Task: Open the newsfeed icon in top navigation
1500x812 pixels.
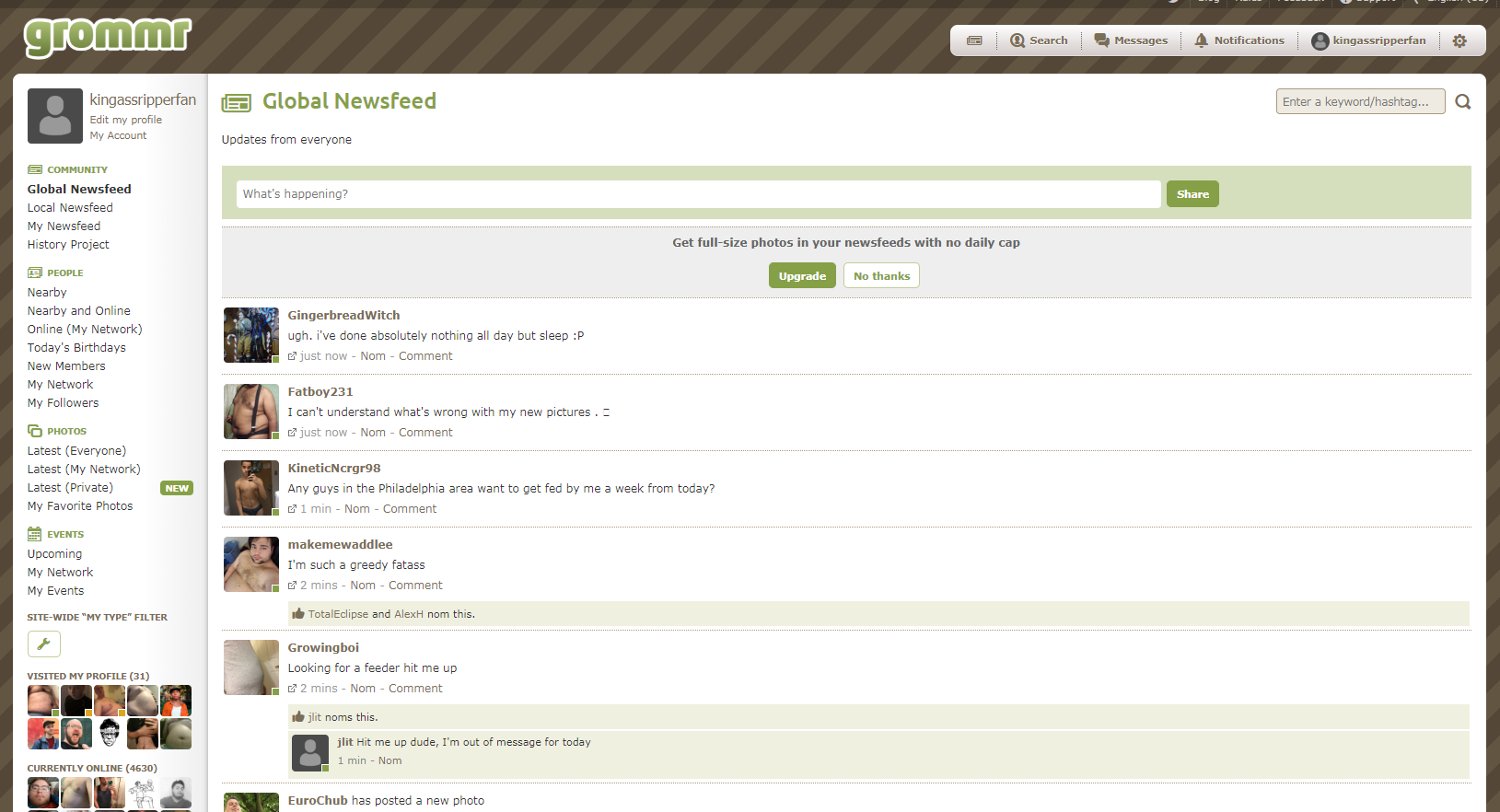Action: [974, 41]
